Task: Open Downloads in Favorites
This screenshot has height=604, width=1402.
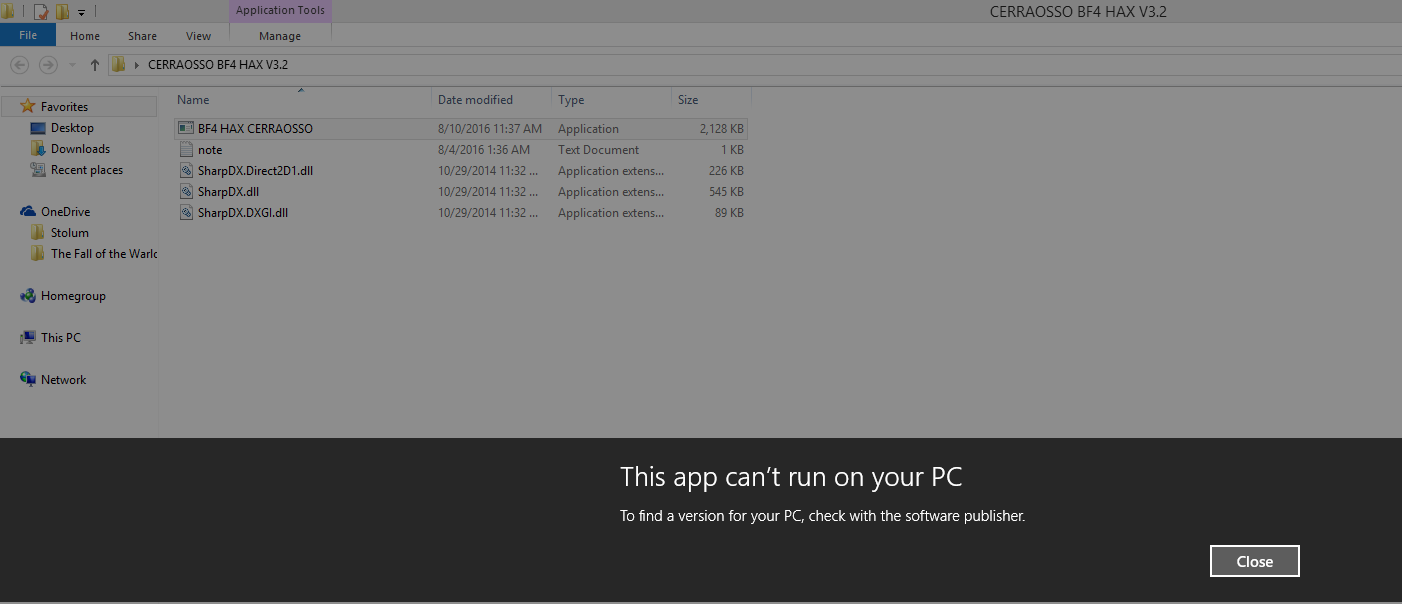Action: pos(80,149)
